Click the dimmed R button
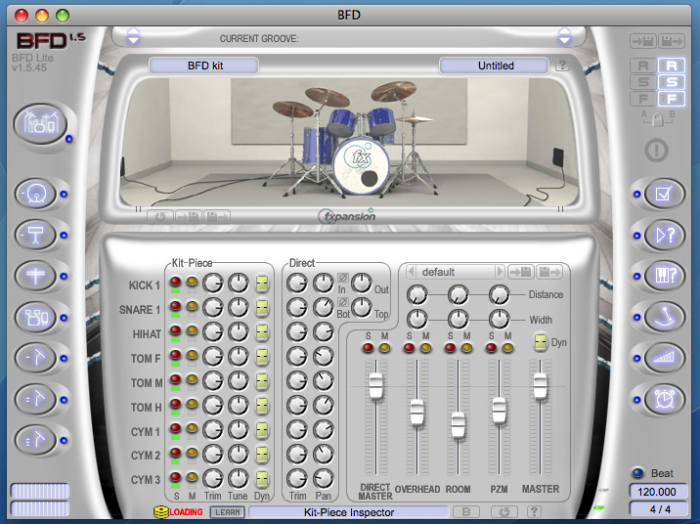This screenshot has width=700, height=524. [x=643, y=66]
